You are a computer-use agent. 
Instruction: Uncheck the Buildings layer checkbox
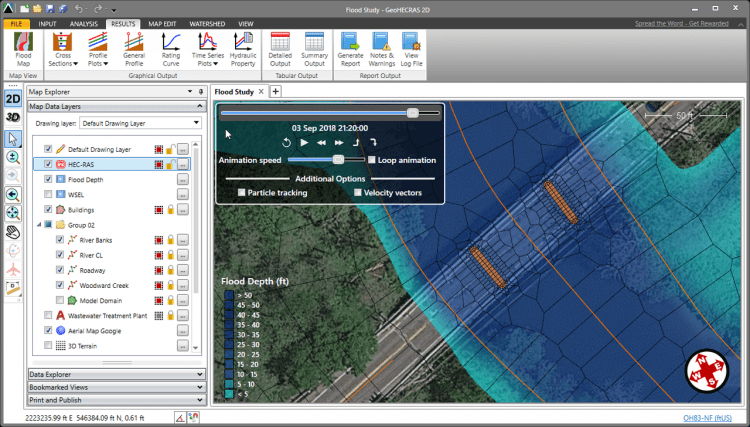click(48, 210)
